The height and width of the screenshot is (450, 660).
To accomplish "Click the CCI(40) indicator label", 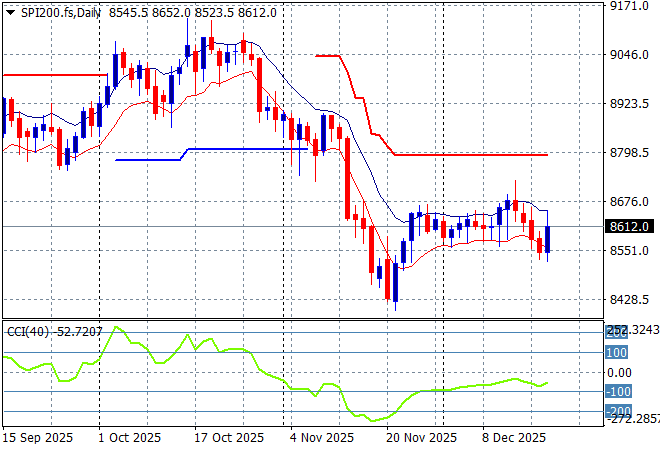I will point(27,331).
